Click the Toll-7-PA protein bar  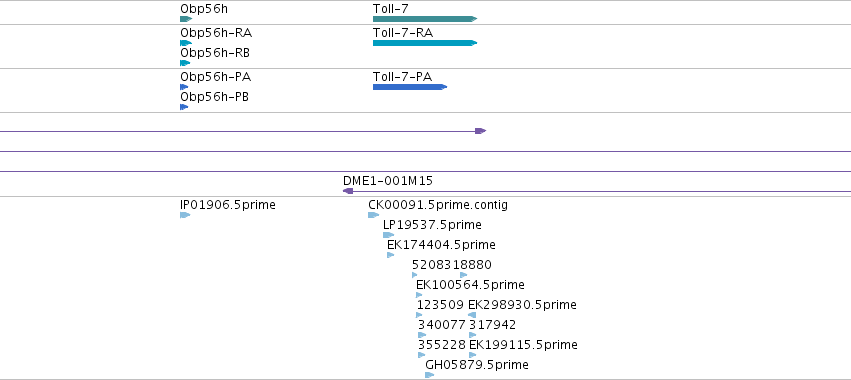click(x=410, y=87)
